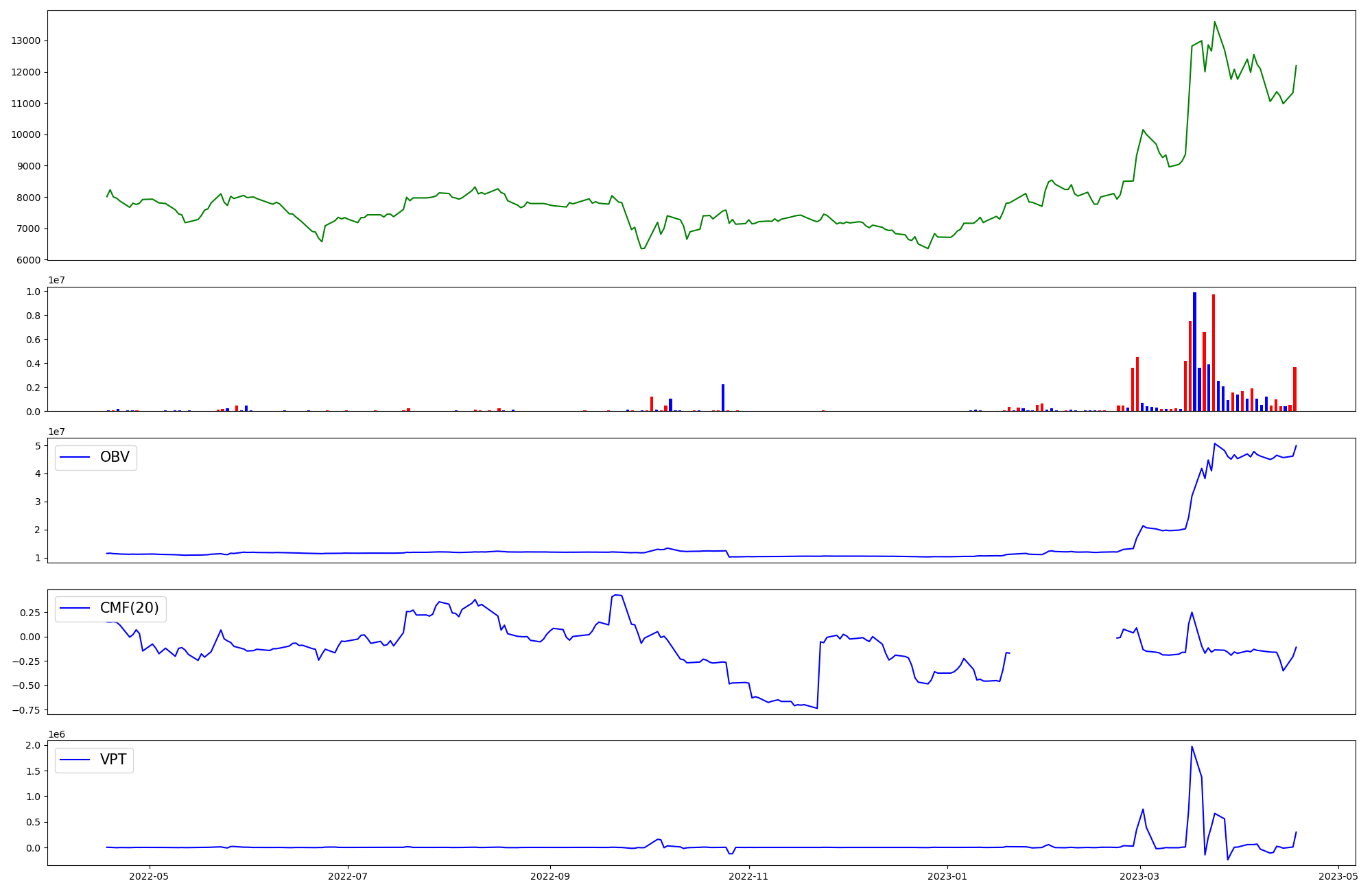The height and width of the screenshot is (892, 1372).
Task: Select the 2023-01 date tick label
Action: [947, 876]
